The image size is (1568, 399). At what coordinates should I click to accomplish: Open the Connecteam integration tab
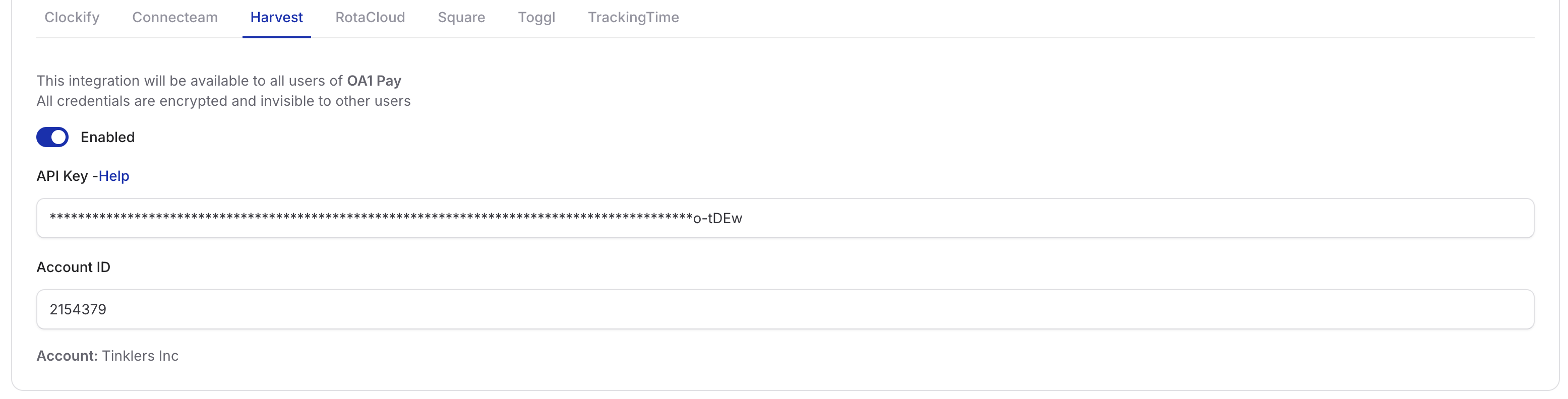174,18
